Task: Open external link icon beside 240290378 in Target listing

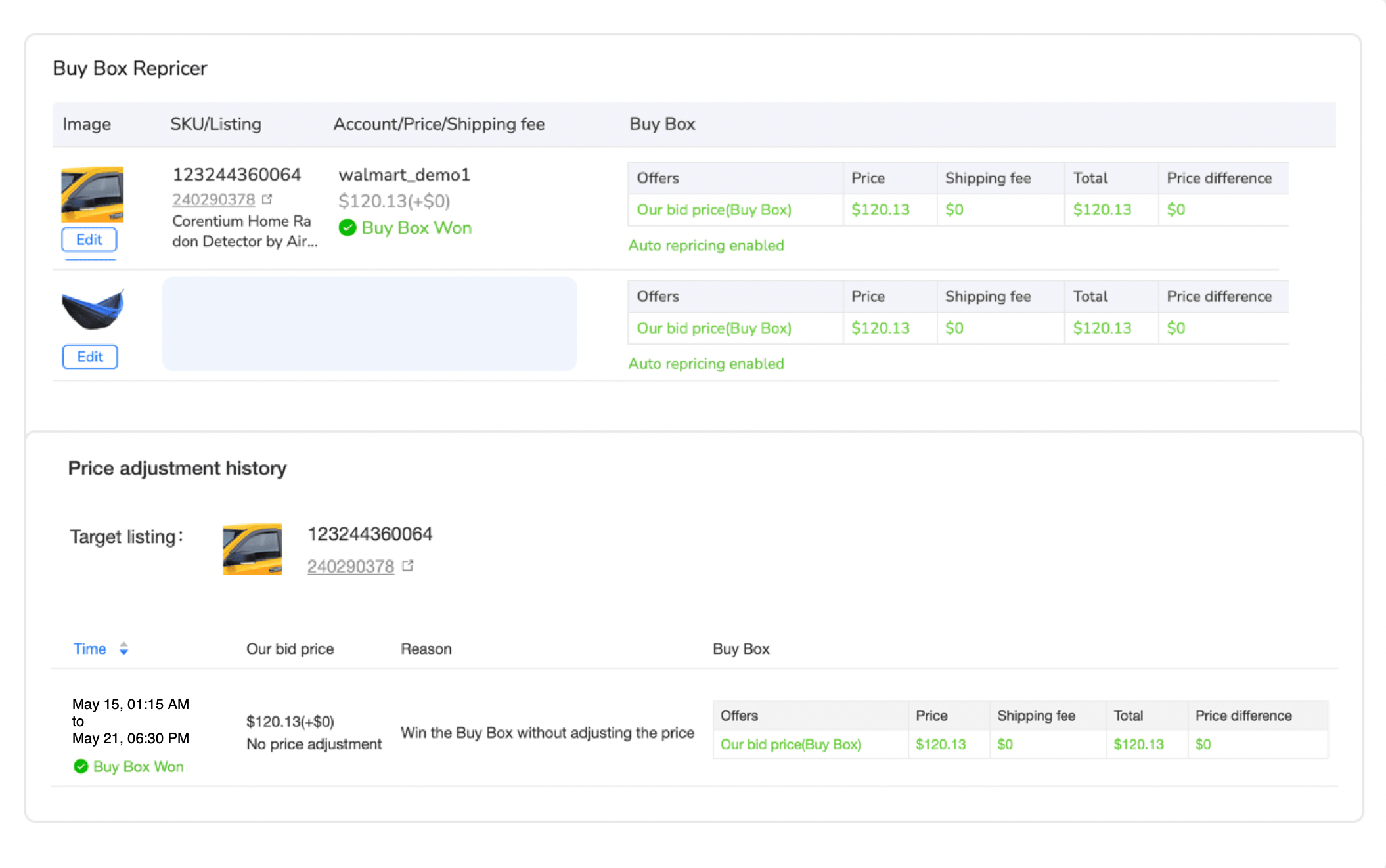Action: (408, 565)
